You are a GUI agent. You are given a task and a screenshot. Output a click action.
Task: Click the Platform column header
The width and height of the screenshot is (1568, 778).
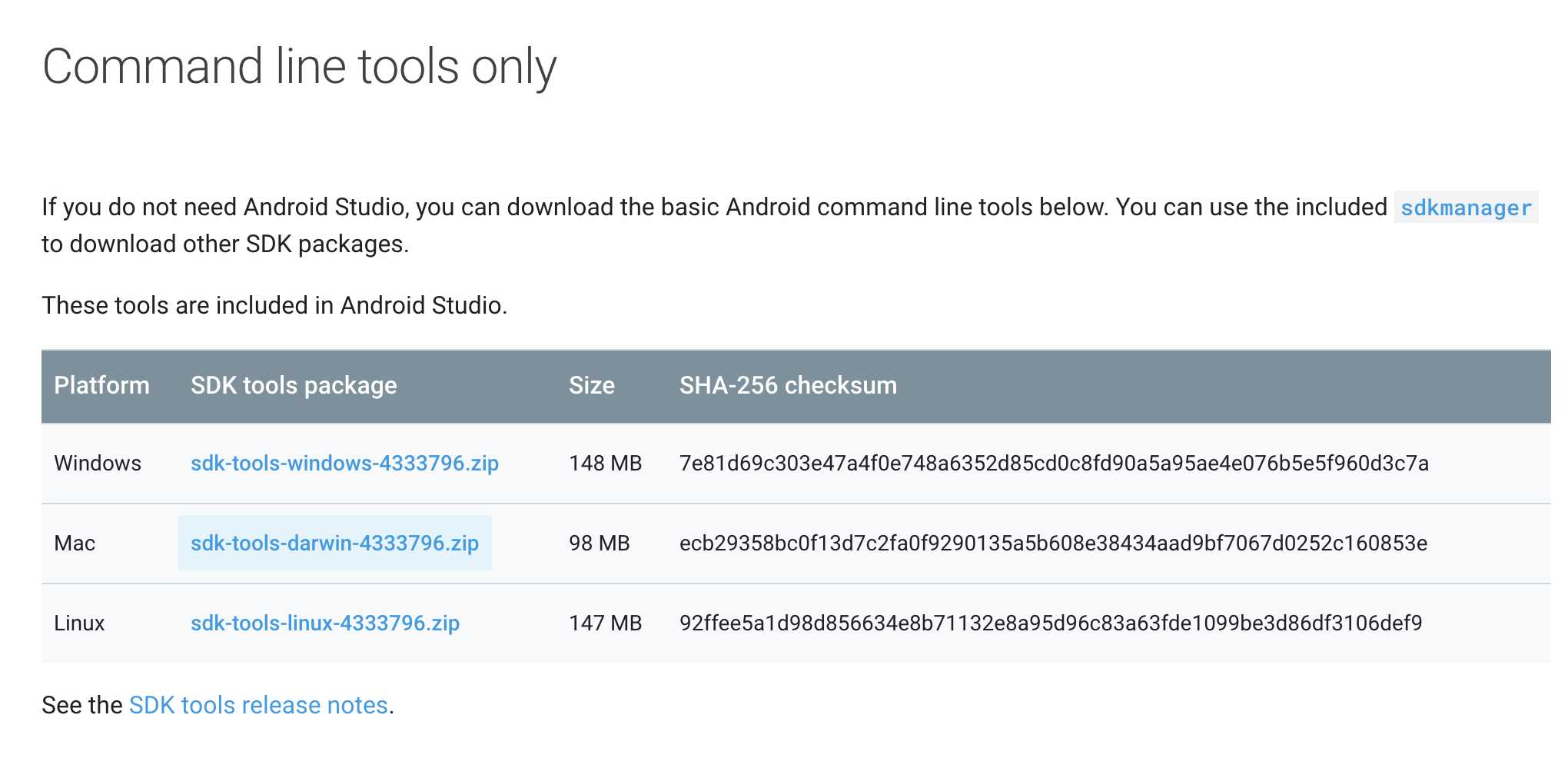(x=101, y=385)
